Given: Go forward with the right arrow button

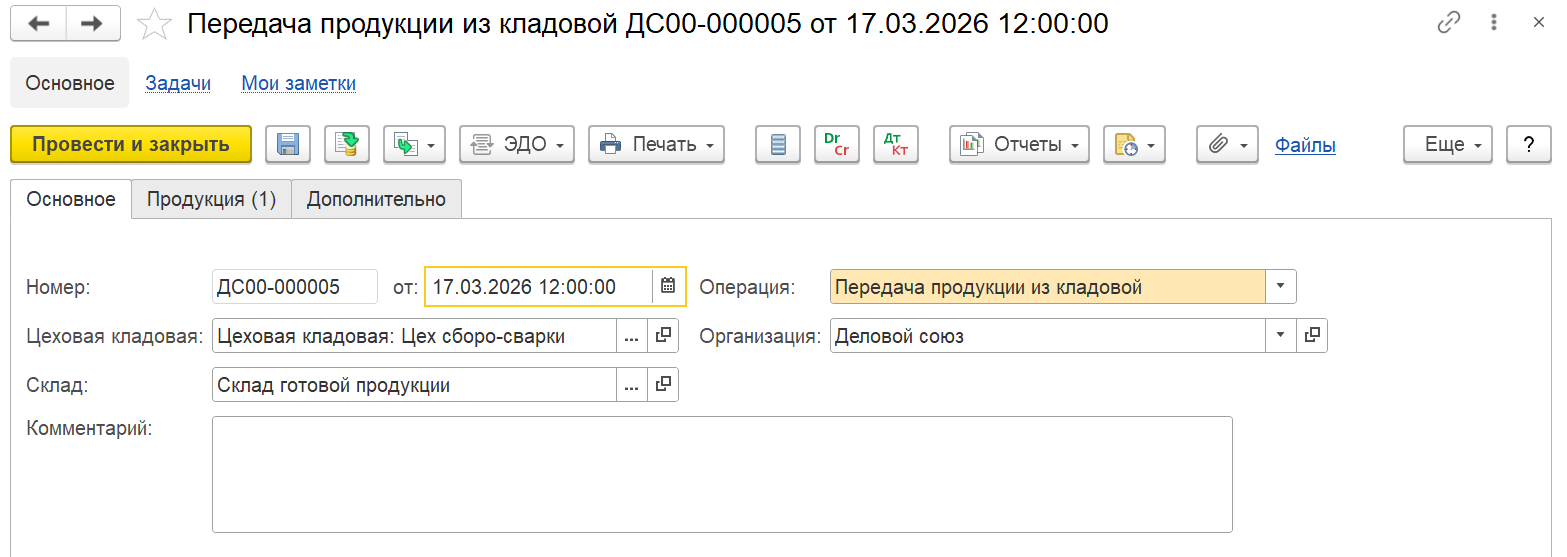Looking at the screenshot, I should (94, 24).
